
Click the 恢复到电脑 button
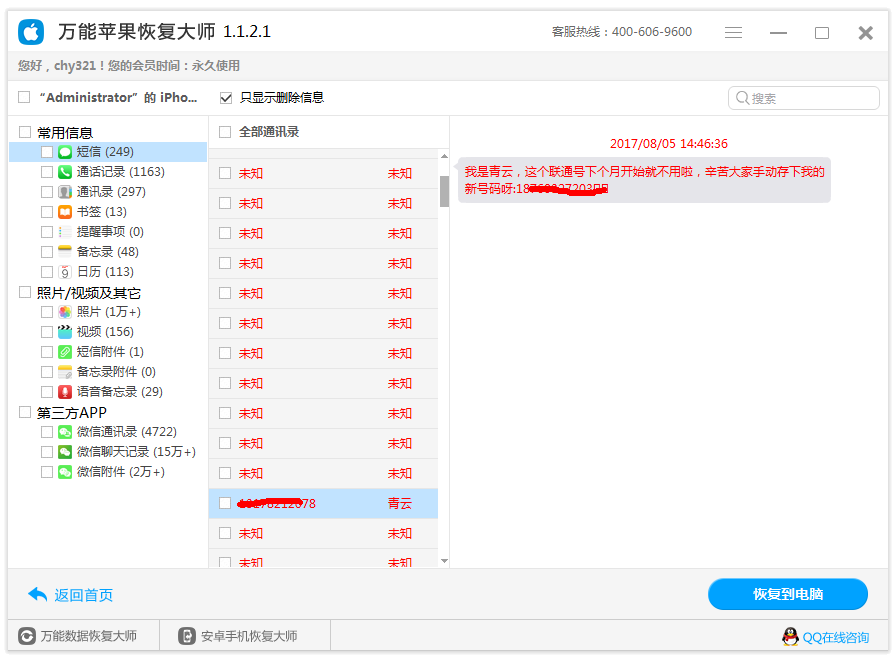coord(788,594)
